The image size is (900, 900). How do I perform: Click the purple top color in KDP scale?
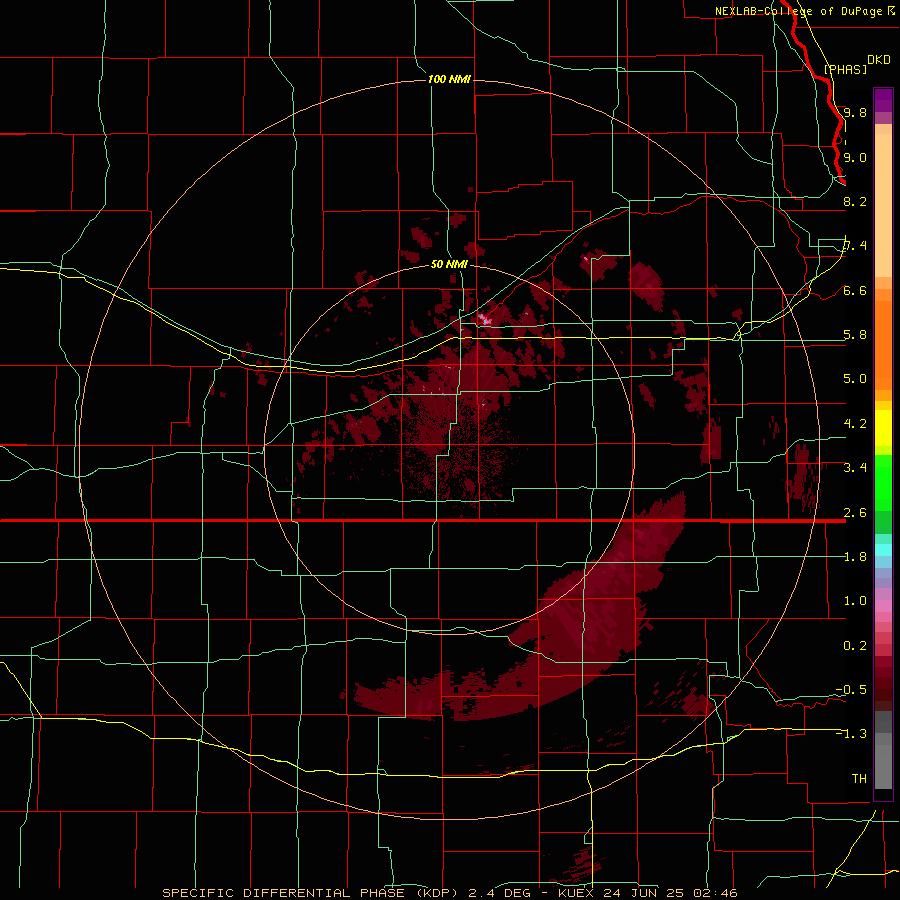tap(883, 100)
